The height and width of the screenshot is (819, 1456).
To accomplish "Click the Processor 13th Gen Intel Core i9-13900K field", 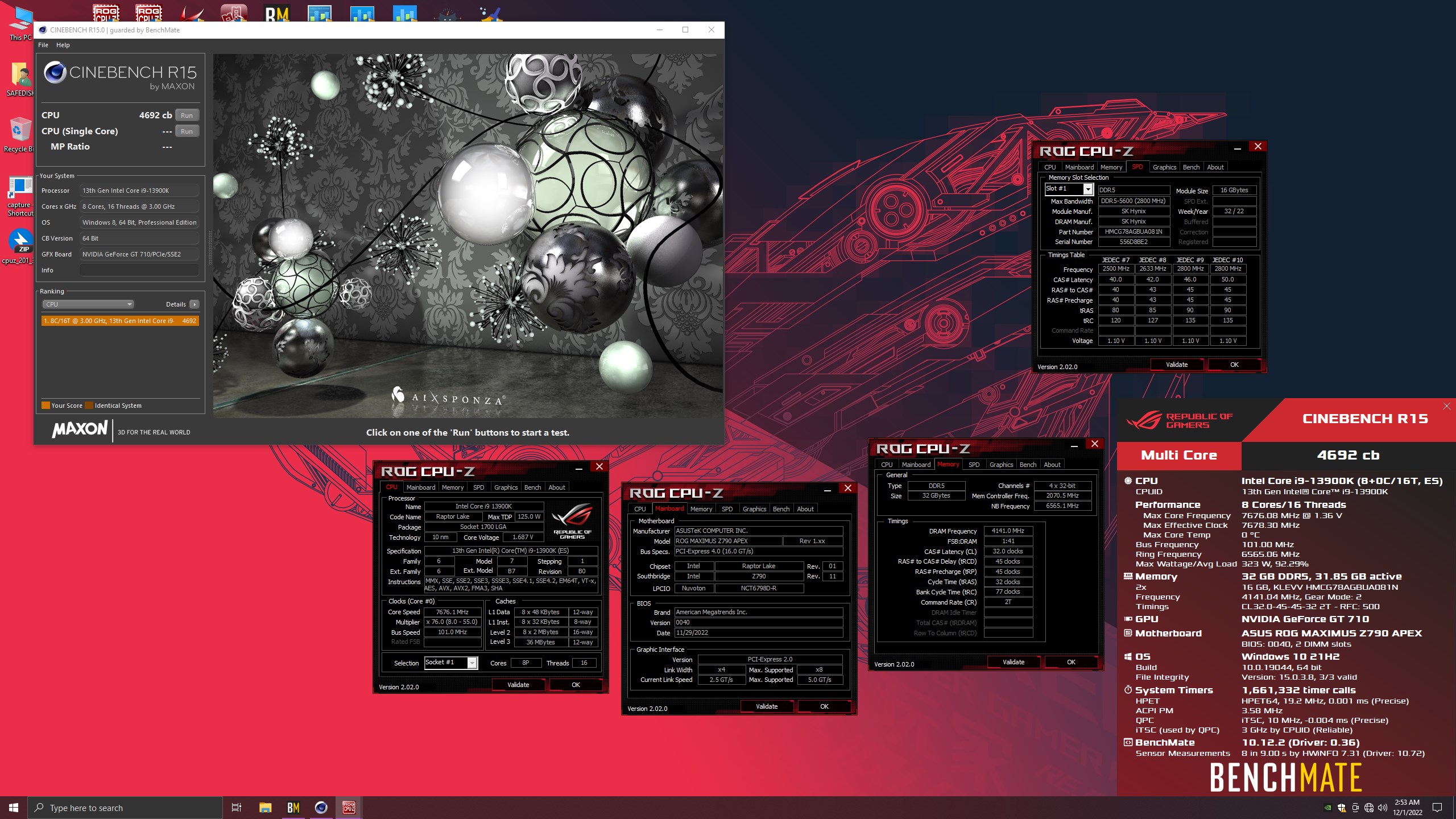I will pyautogui.click(x=139, y=191).
